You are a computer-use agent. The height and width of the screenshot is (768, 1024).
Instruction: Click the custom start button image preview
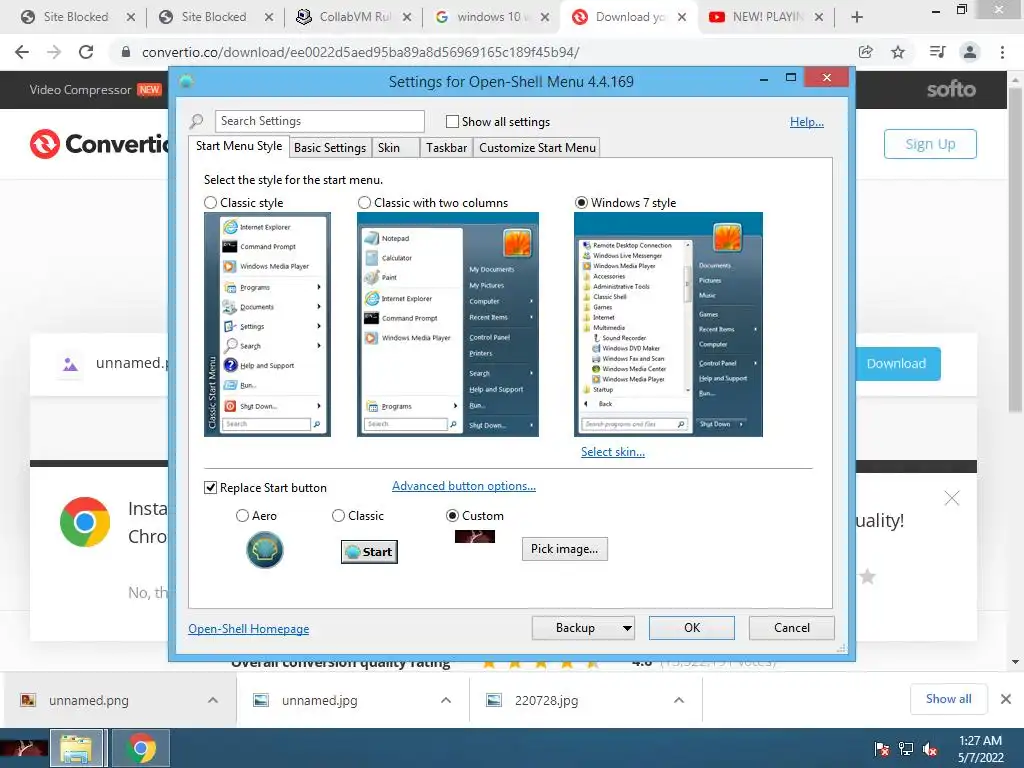coord(475,537)
